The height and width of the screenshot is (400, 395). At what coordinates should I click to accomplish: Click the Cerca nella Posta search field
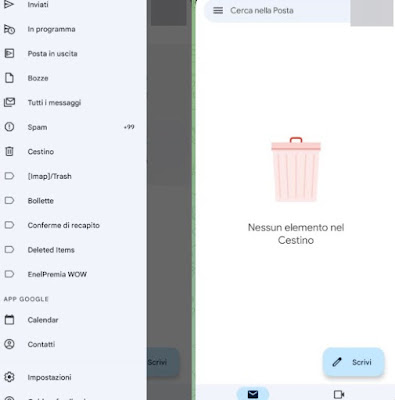click(x=277, y=11)
